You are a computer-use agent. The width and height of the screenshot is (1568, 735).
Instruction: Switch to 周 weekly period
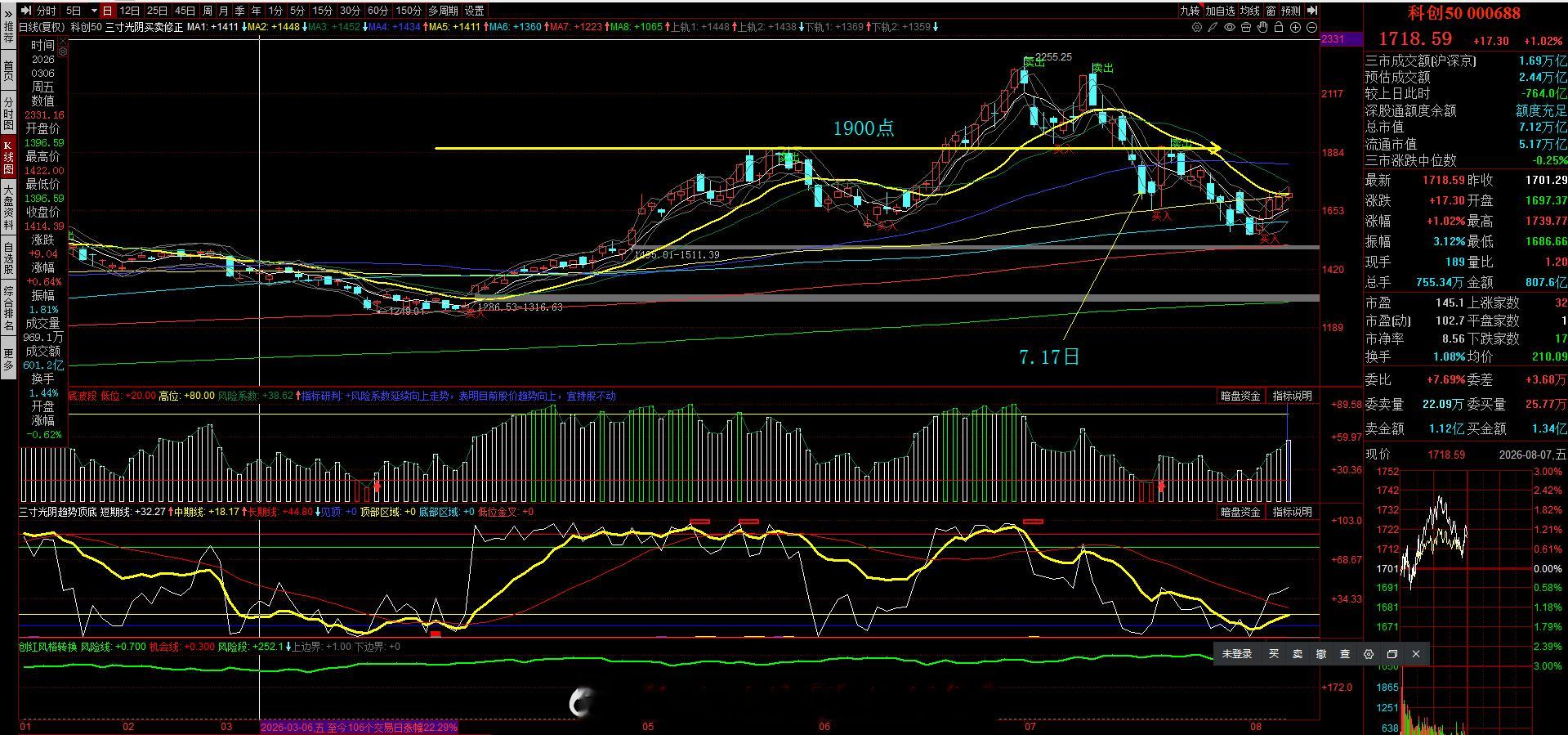pos(208,11)
